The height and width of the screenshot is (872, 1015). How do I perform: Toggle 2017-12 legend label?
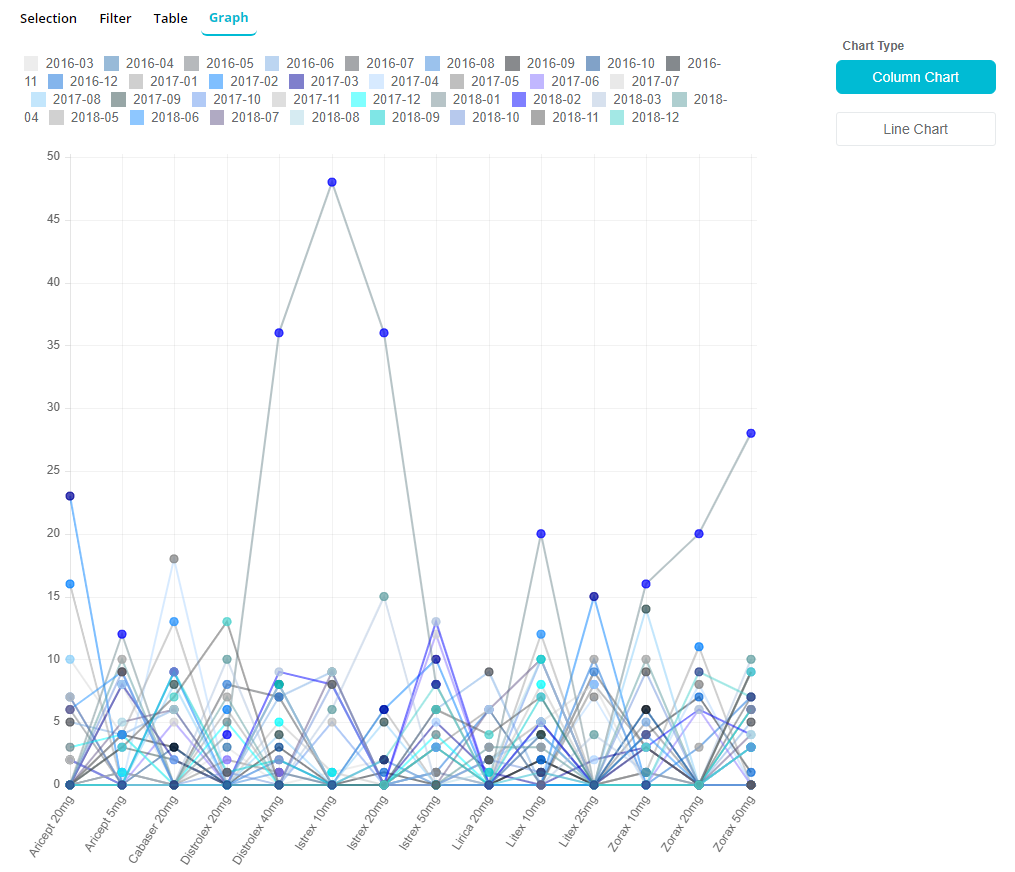click(x=396, y=99)
